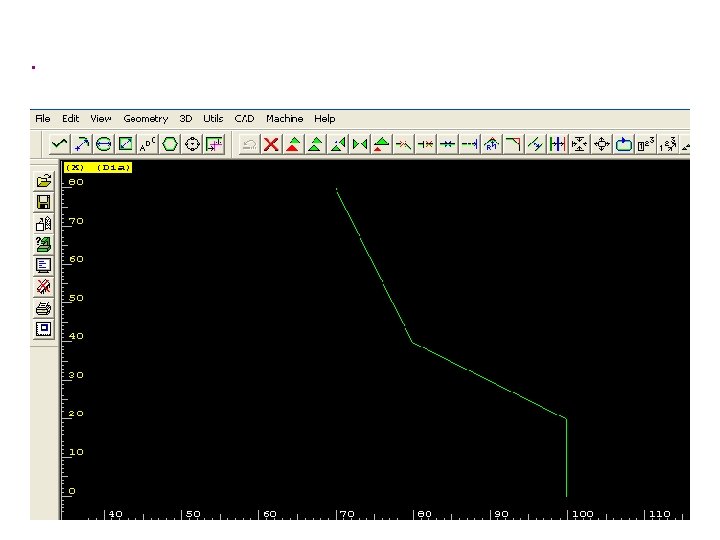Click the green-over-red triangle icon
This screenshot has width=720, height=540.
click(293, 145)
